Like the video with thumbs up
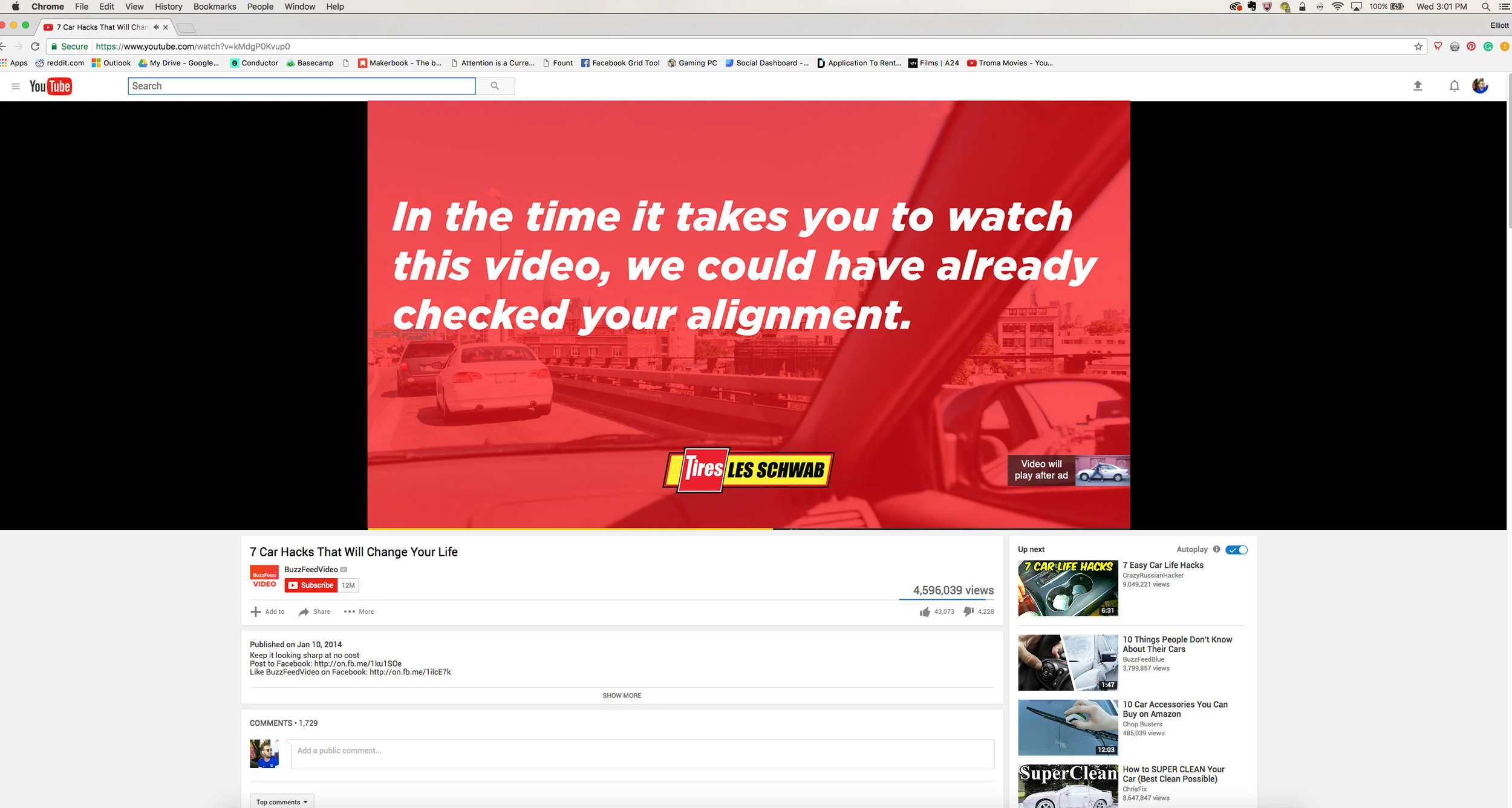The height and width of the screenshot is (808, 1512). [x=925, y=611]
